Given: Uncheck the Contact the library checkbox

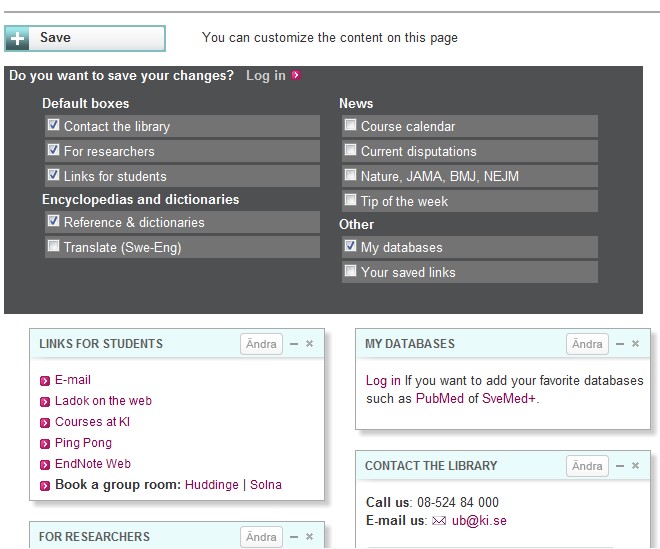Looking at the screenshot, I should [54, 125].
